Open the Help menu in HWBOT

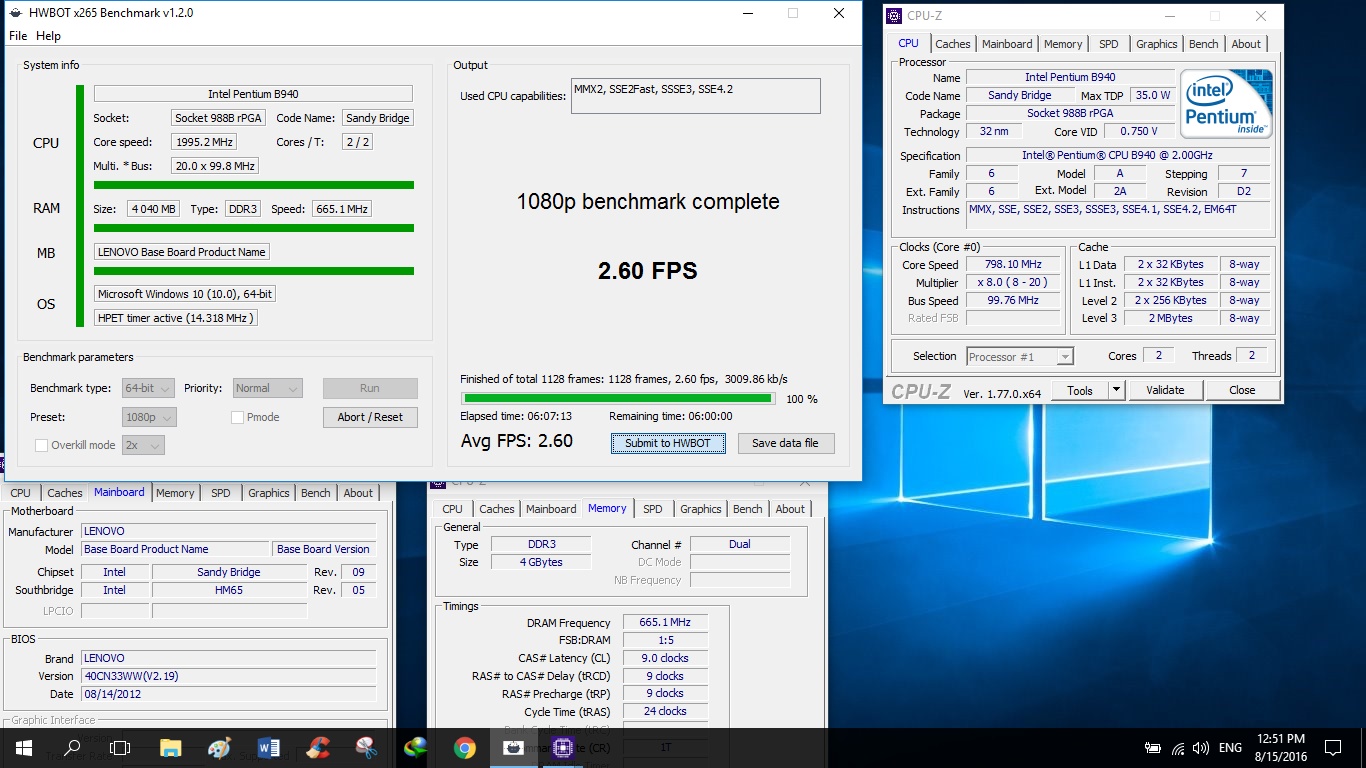(48, 36)
